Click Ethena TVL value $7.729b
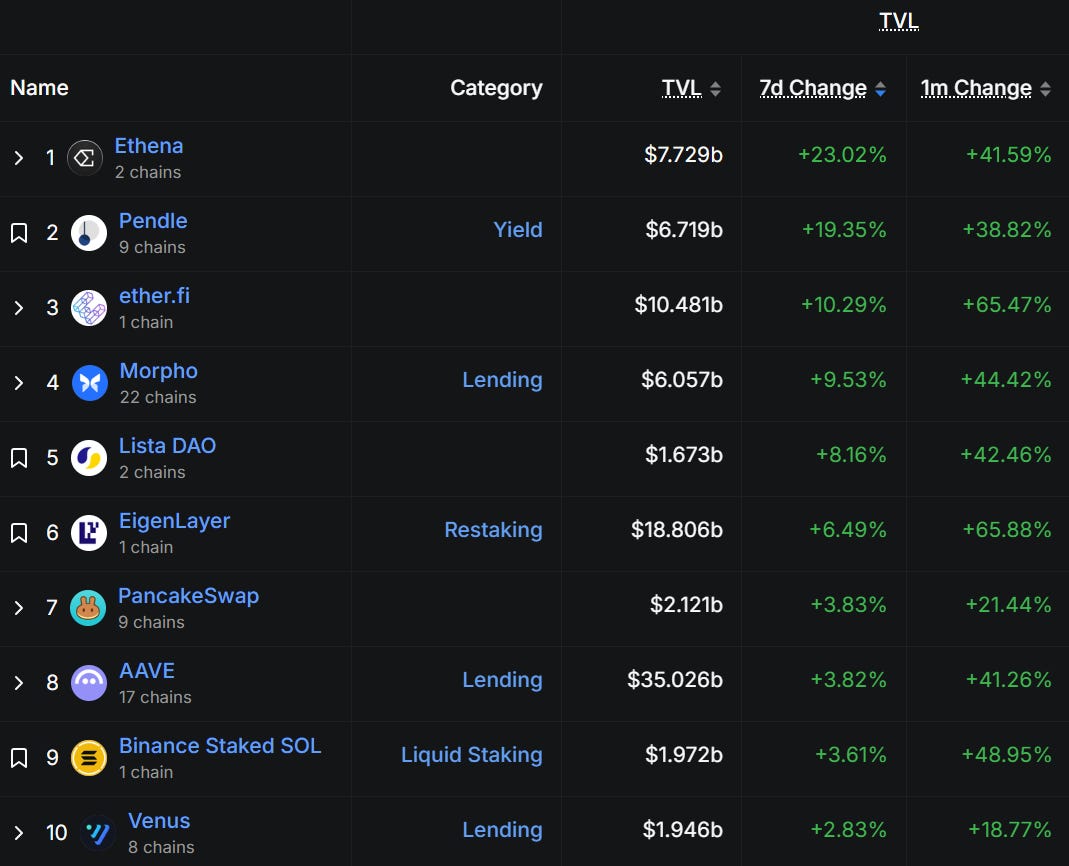 point(683,155)
